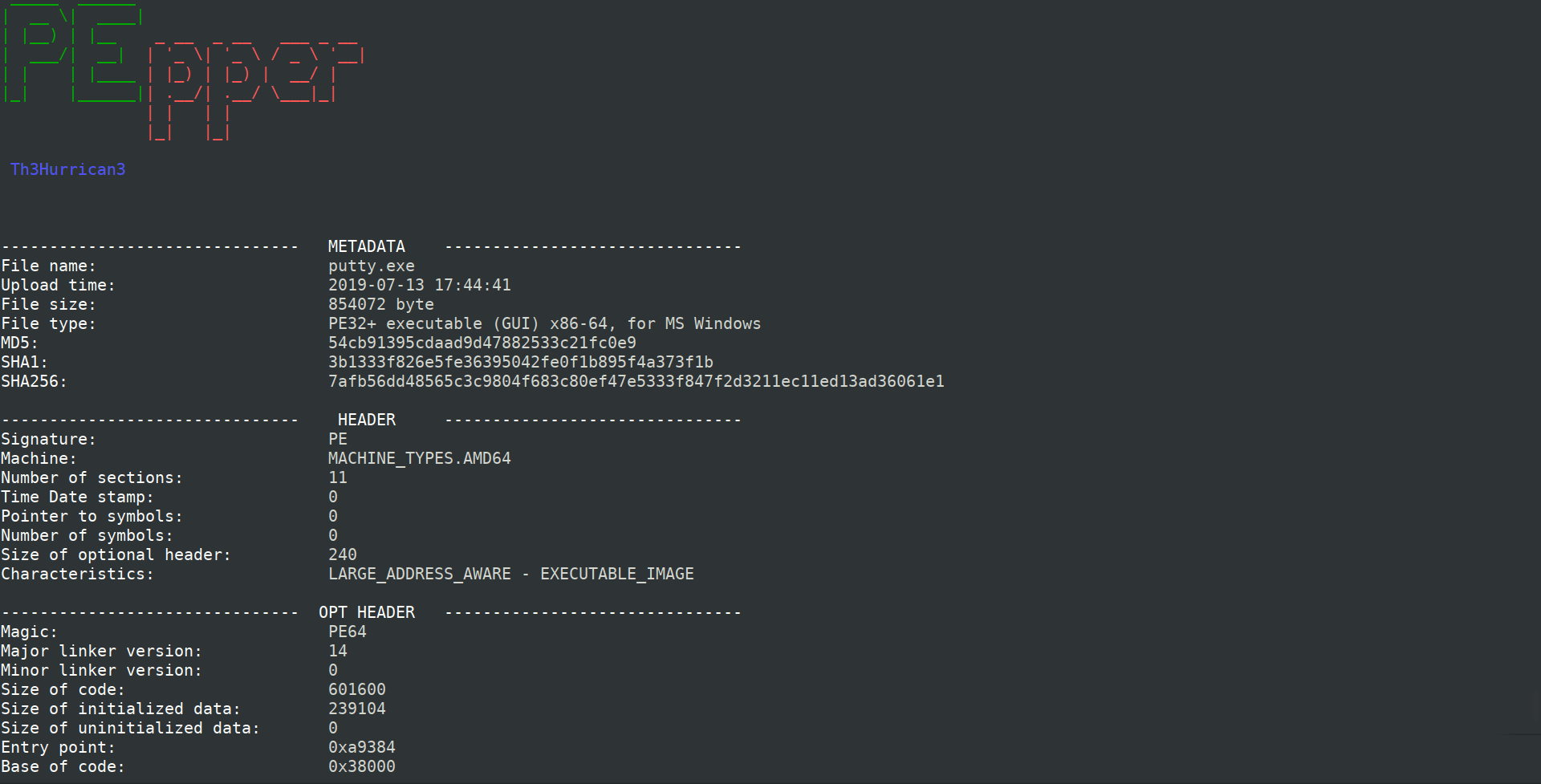This screenshot has width=1541, height=784.
Task: Click the putty.exe file name value
Action: [x=372, y=266]
